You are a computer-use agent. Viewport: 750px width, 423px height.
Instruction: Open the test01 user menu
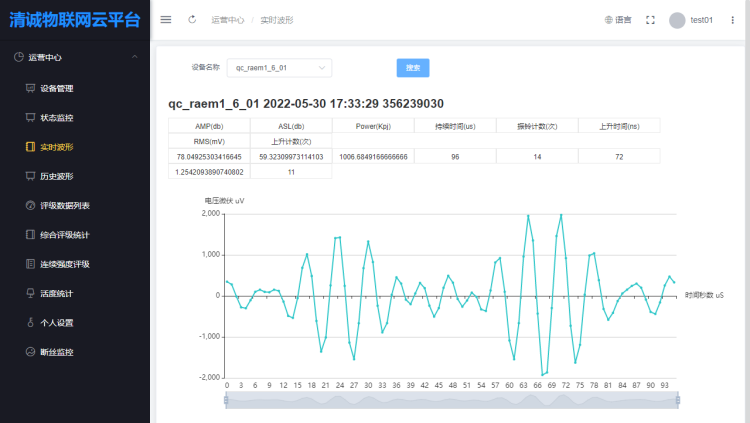pos(701,20)
